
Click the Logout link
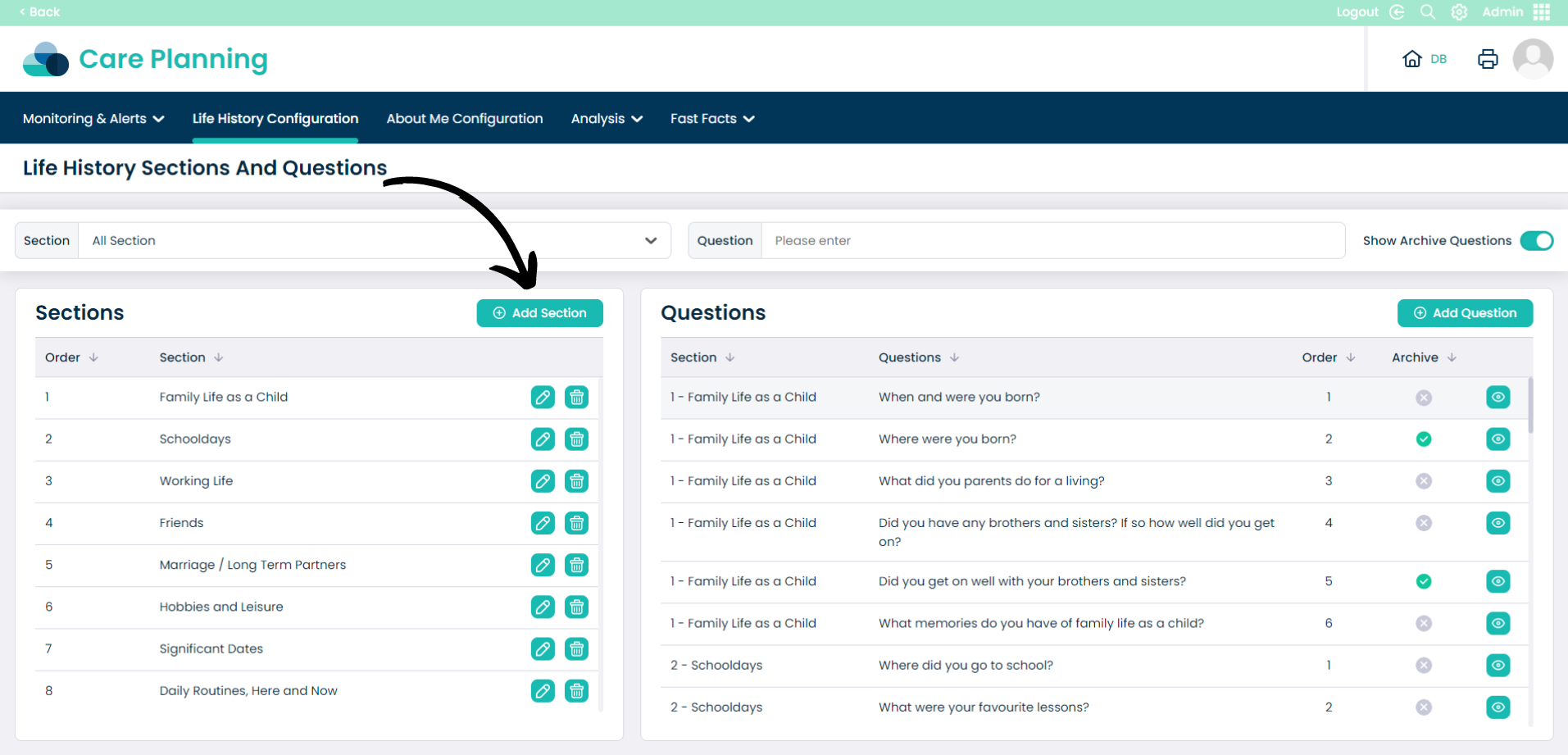click(1357, 12)
